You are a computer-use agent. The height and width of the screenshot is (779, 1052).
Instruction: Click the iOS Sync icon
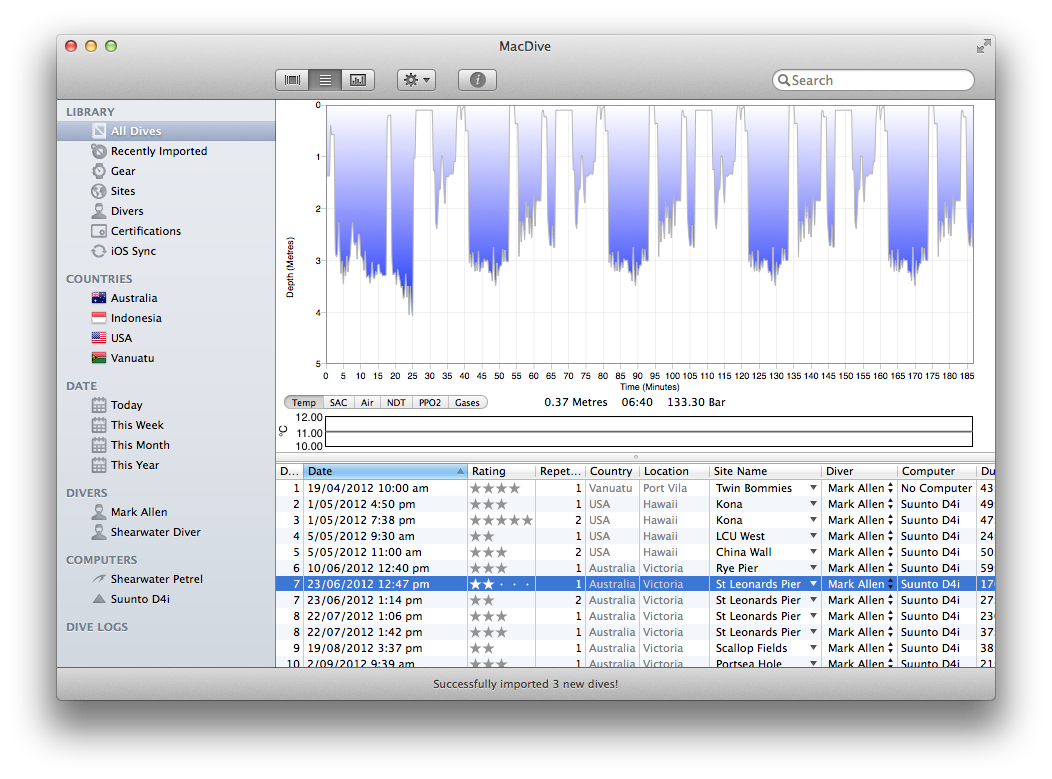99,251
